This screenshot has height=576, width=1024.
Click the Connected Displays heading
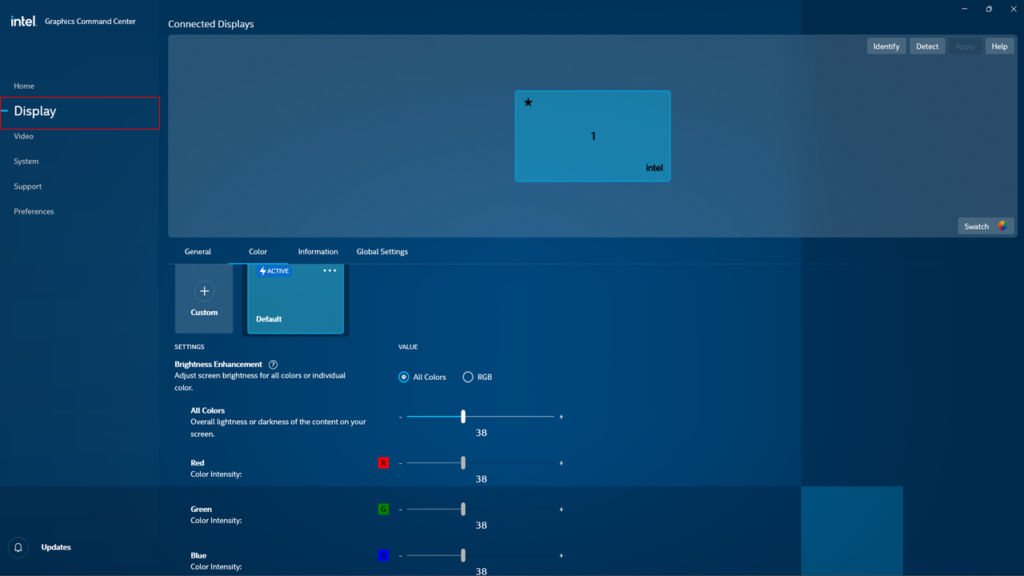(x=211, y=24)
